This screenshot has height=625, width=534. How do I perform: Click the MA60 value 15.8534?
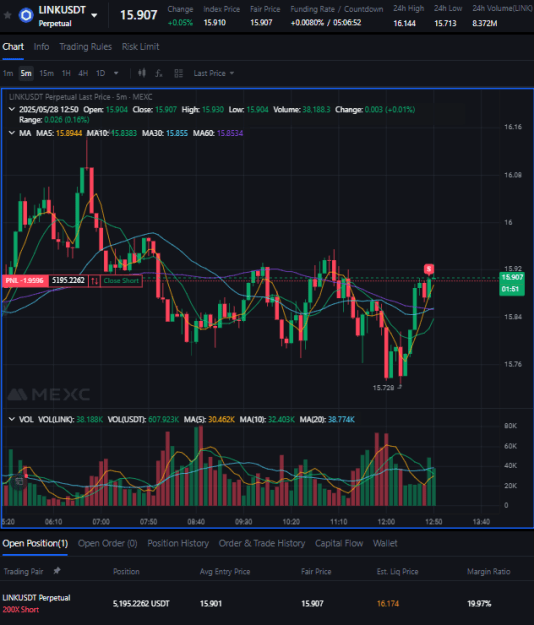[x=230, y=133]
